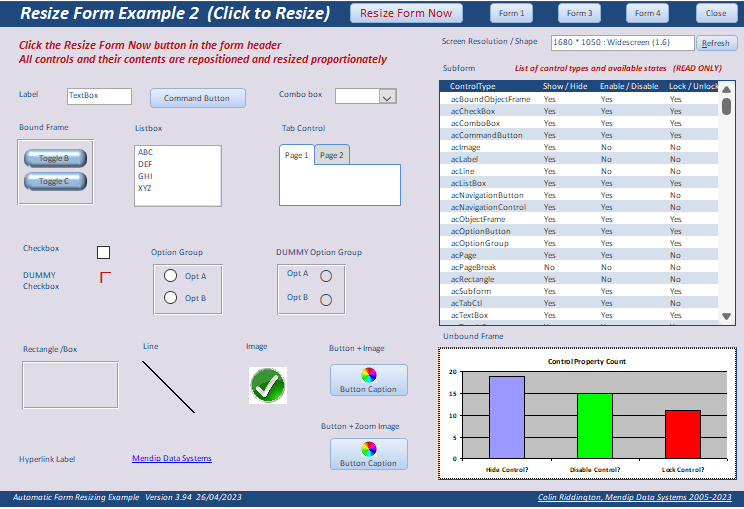Click inside the Combo box field
This screenshot has height=509, width=744.
(x=357, y=96)
